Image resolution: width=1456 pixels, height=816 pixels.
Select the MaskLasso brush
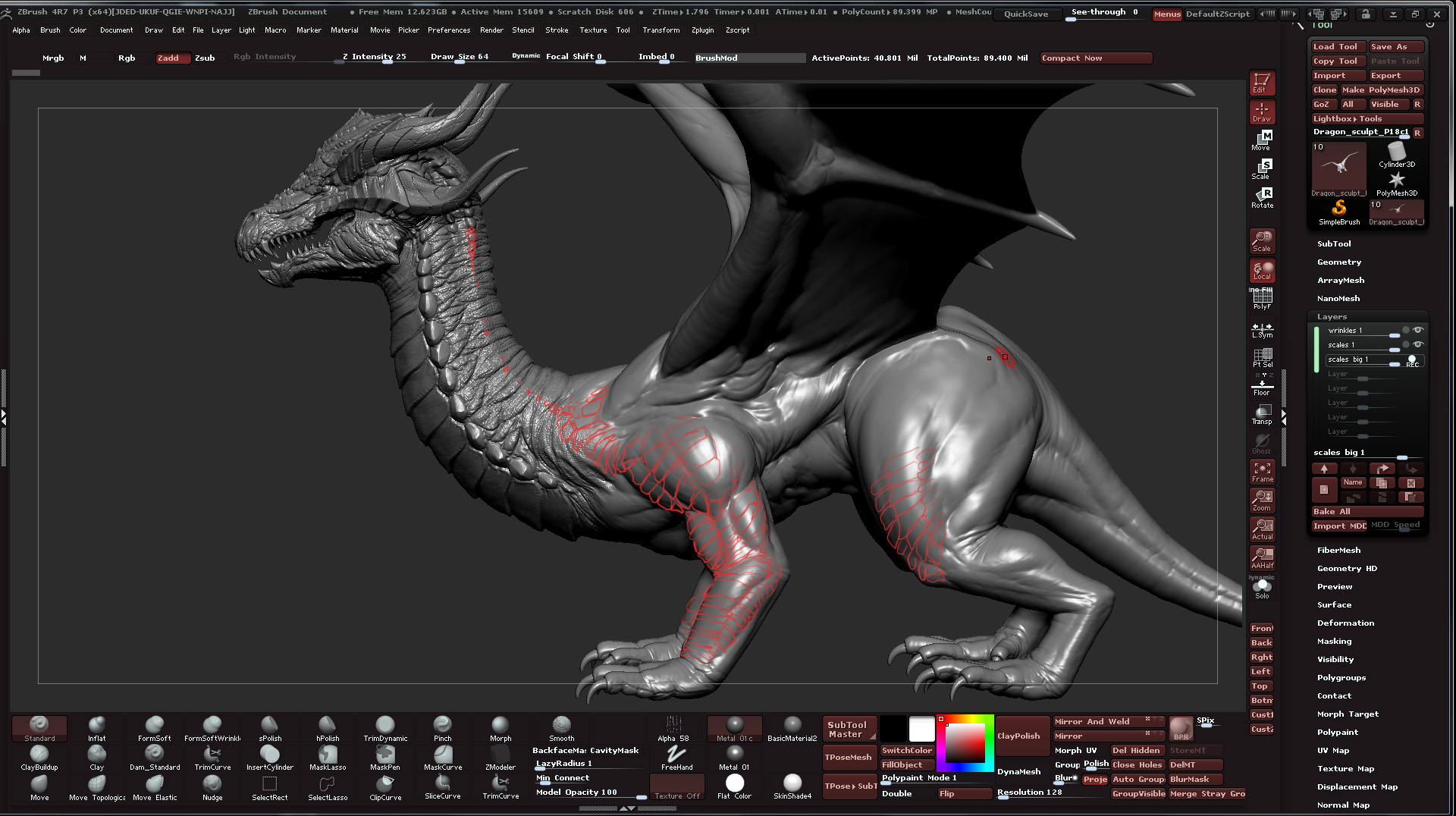click(x=328, y=758)
